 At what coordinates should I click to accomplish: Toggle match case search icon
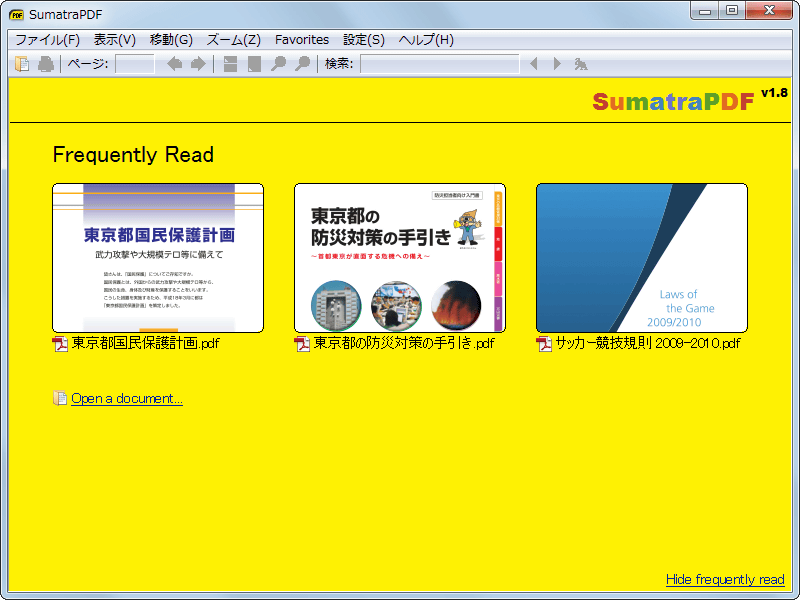(x=581, y=64)
